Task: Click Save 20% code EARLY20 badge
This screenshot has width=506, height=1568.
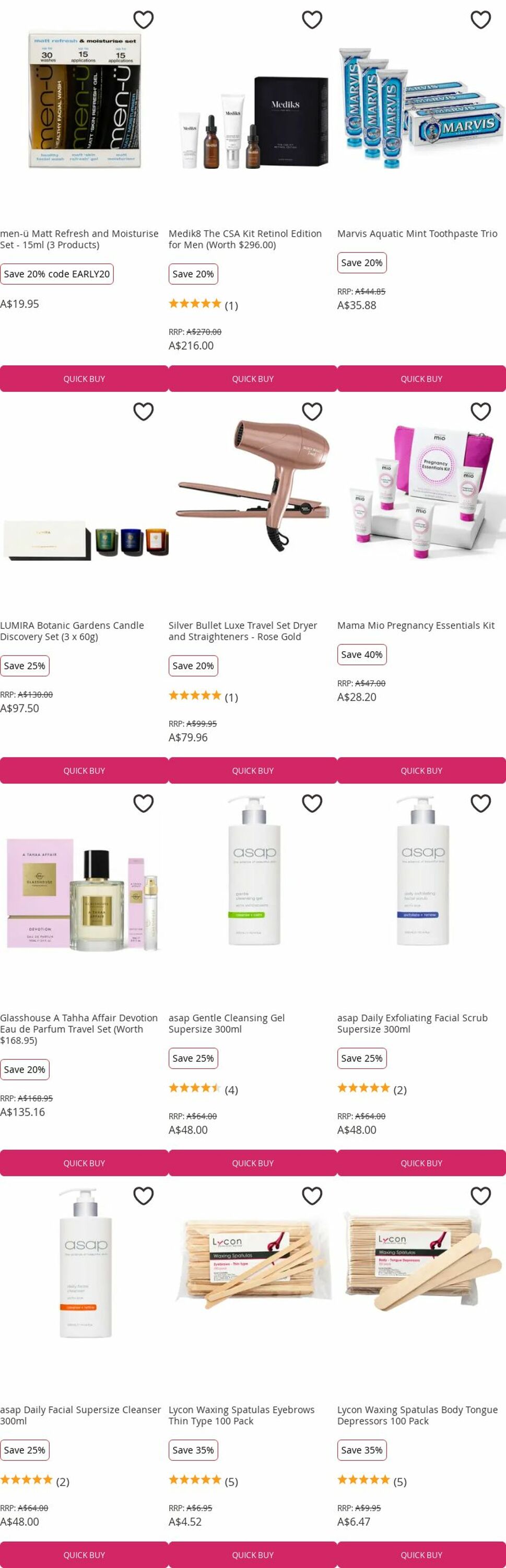Action: [x=56, y=274]
